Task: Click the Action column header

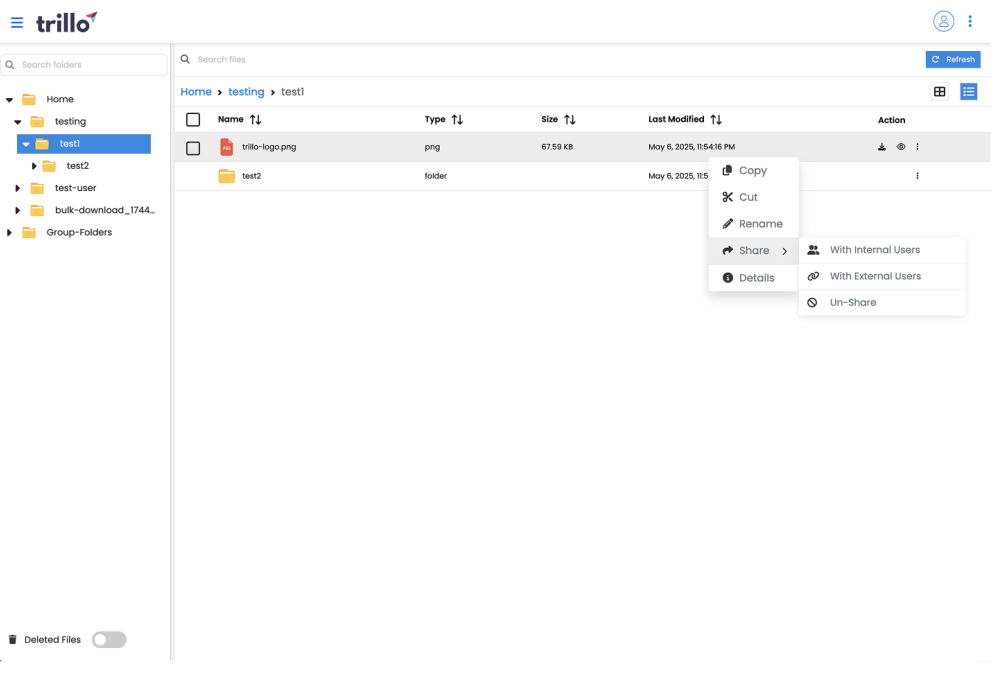Action: coord(891,120)
